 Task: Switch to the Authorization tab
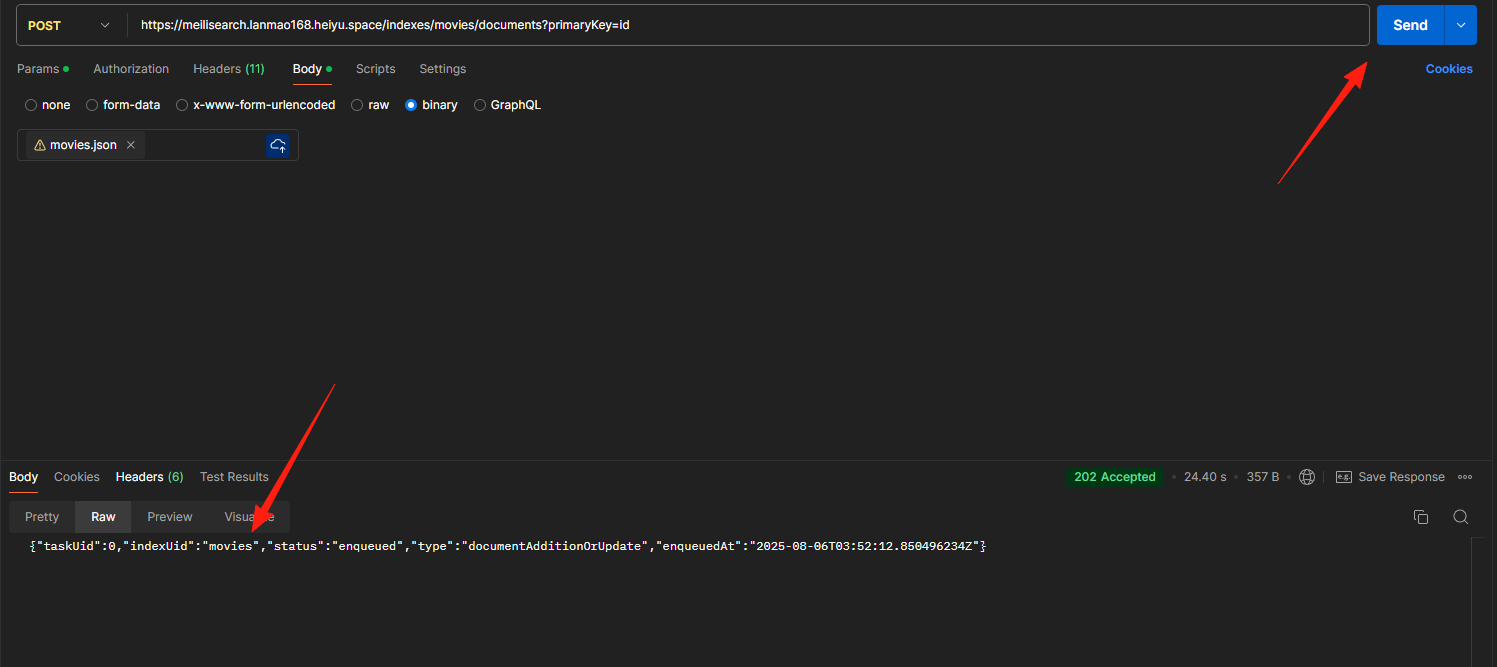[131, 69]
